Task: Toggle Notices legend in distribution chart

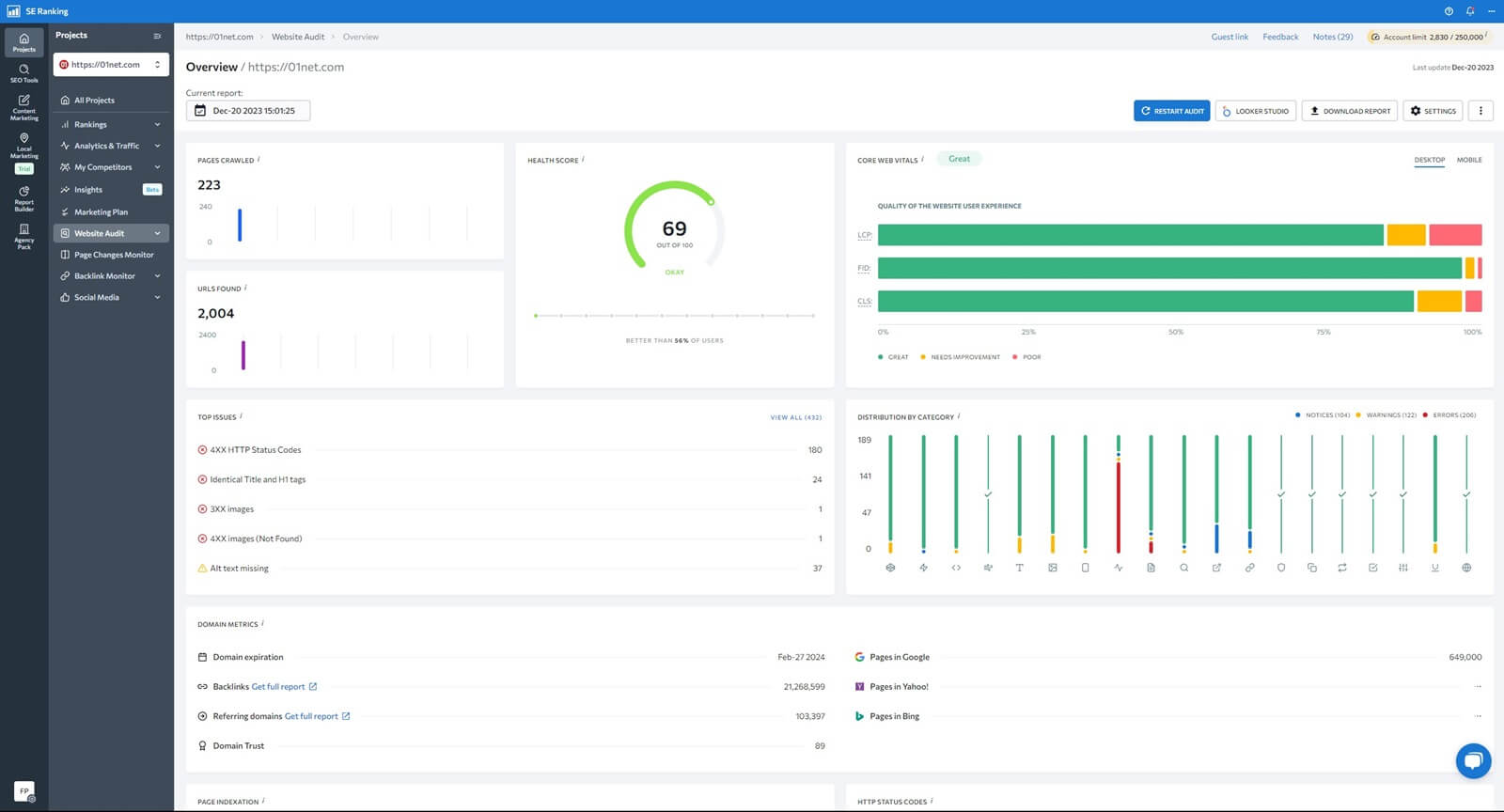Action: pos(1323,414)
